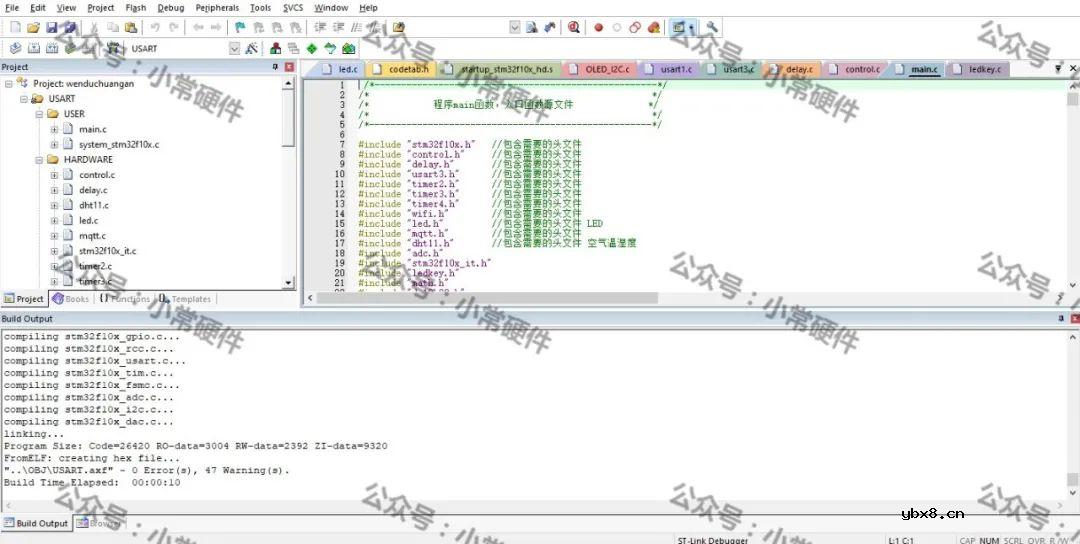
Task: Close the Build Output panel
Action: point(1075,318)
